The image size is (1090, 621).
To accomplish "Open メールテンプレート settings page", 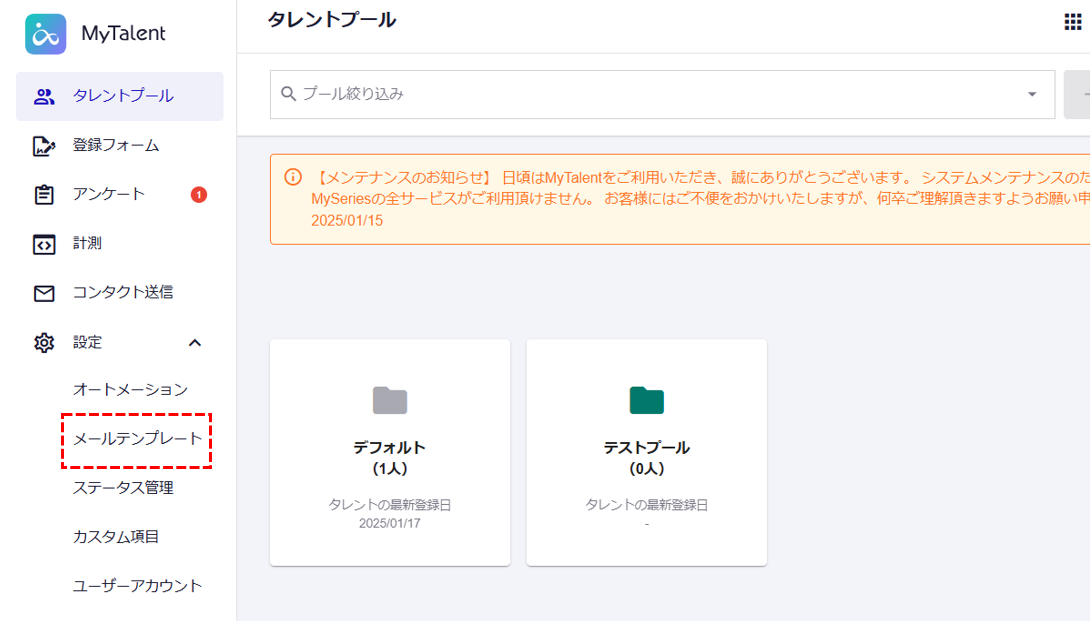I will pos(137,439).
